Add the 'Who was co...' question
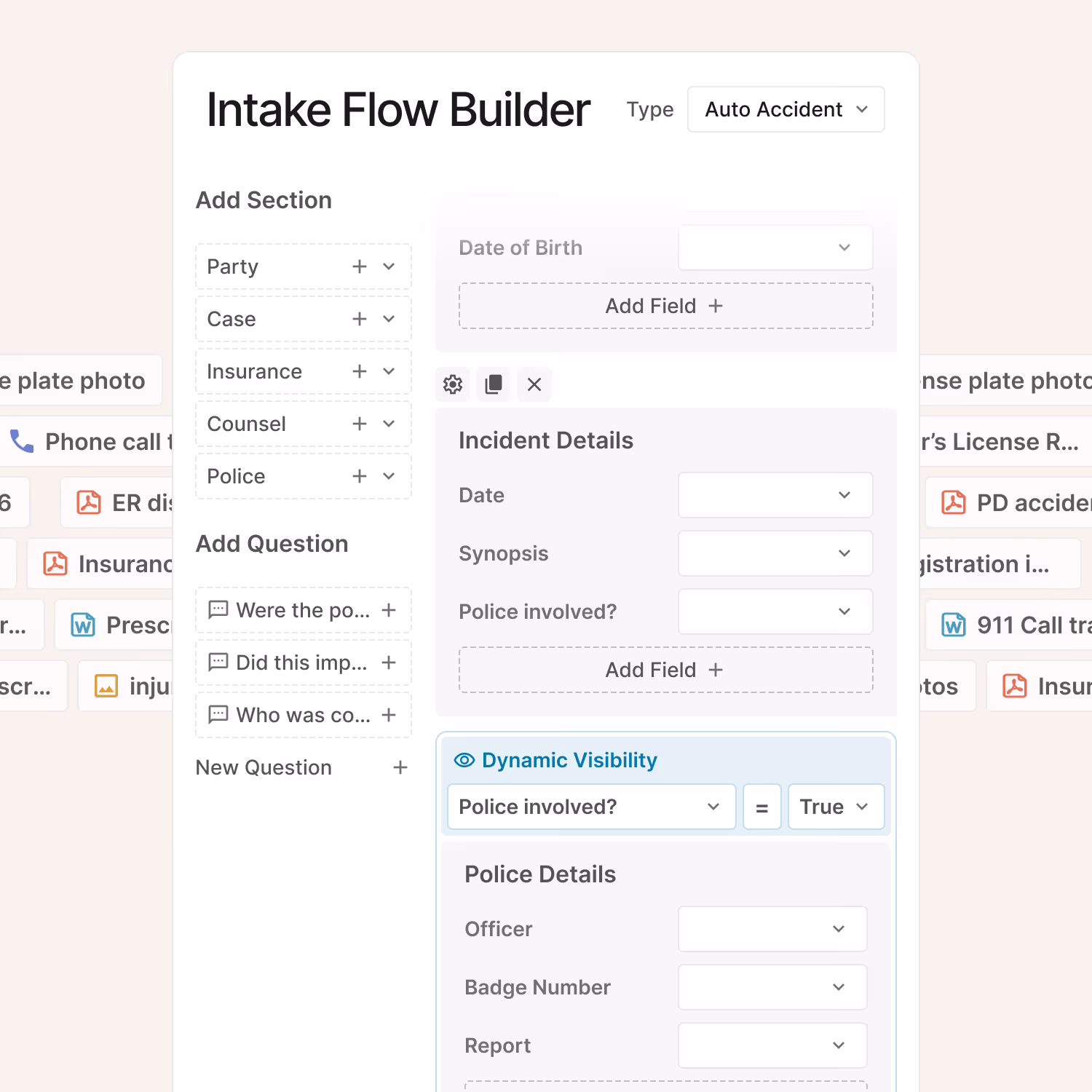Image resolution: width=1092 pixels, height=1092 pixels. 389,715
